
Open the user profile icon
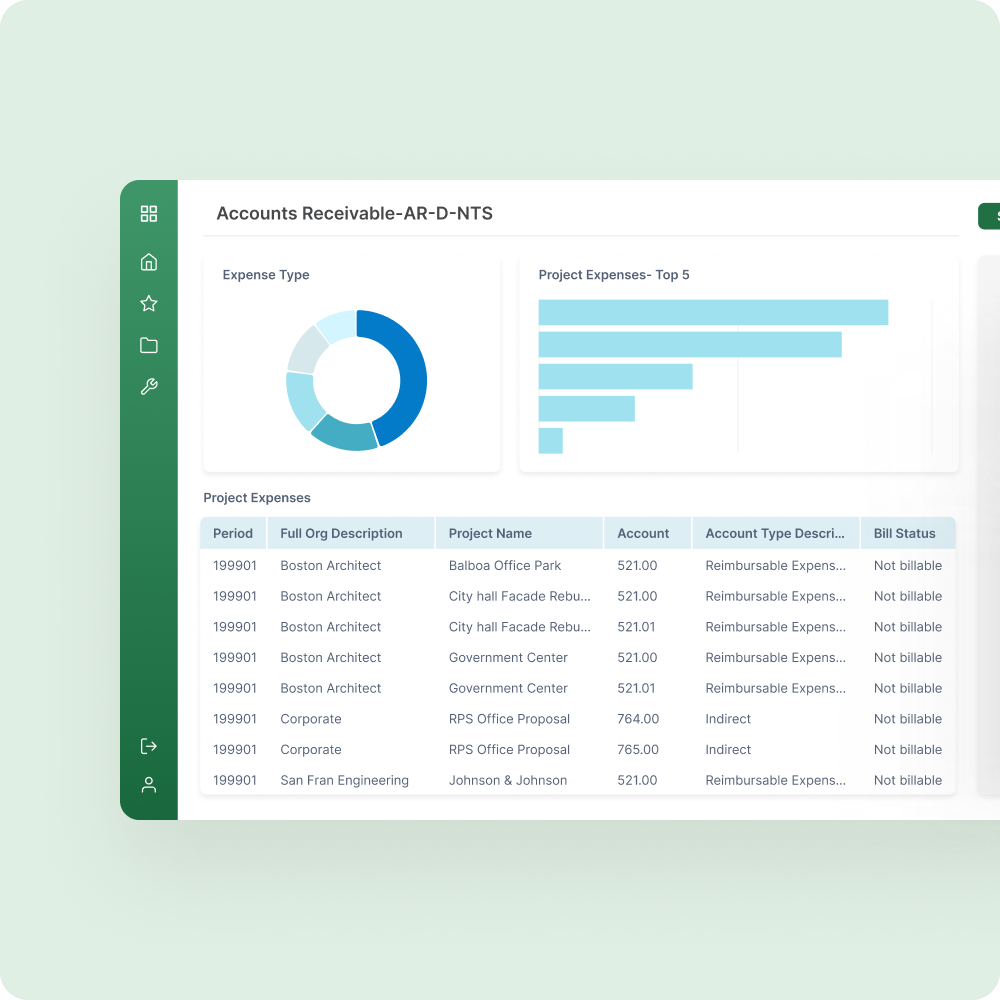click(x=149, y=785)
